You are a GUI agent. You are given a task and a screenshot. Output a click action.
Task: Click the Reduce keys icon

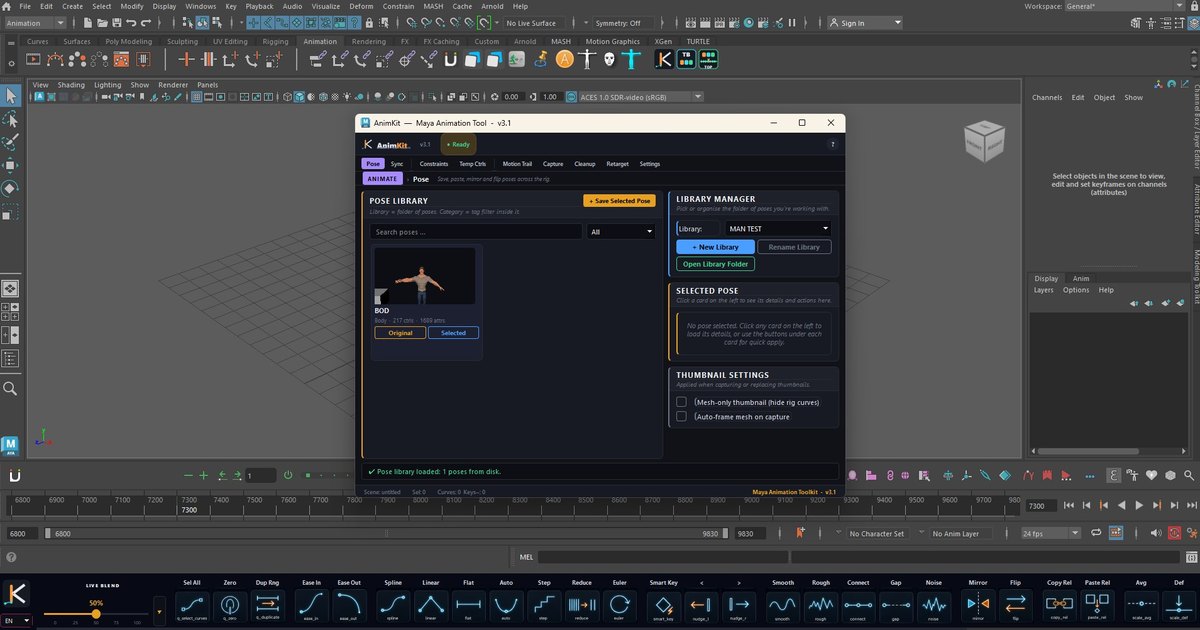click(x=582, y=604)
